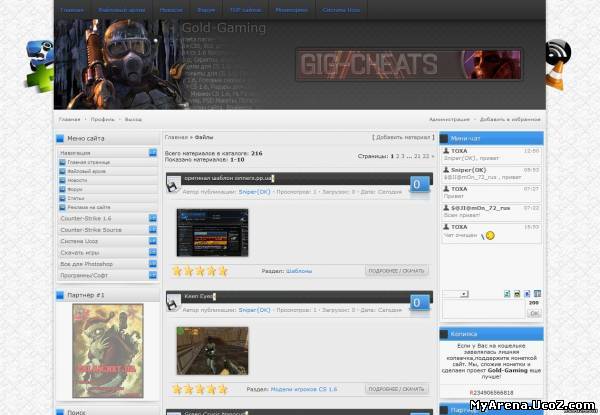Open the Шаблоны category link
The width and height of the screenshot is (600, 415).
299,271
